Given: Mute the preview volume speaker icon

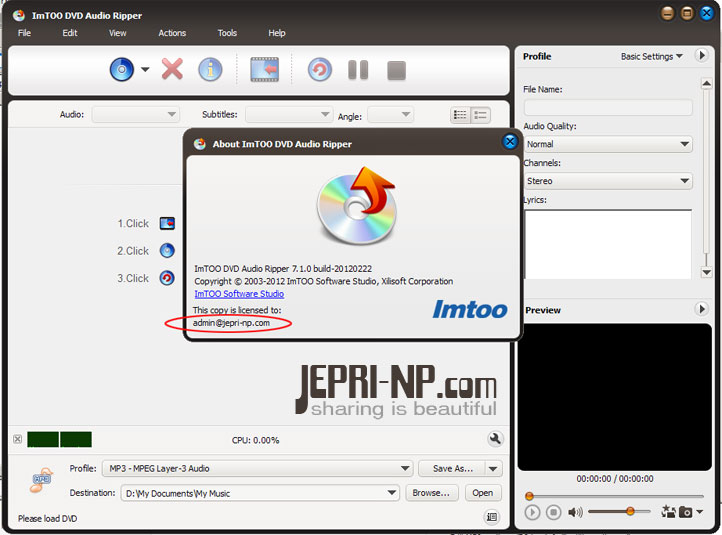Looking at the screenshot, I should (575, 512).
